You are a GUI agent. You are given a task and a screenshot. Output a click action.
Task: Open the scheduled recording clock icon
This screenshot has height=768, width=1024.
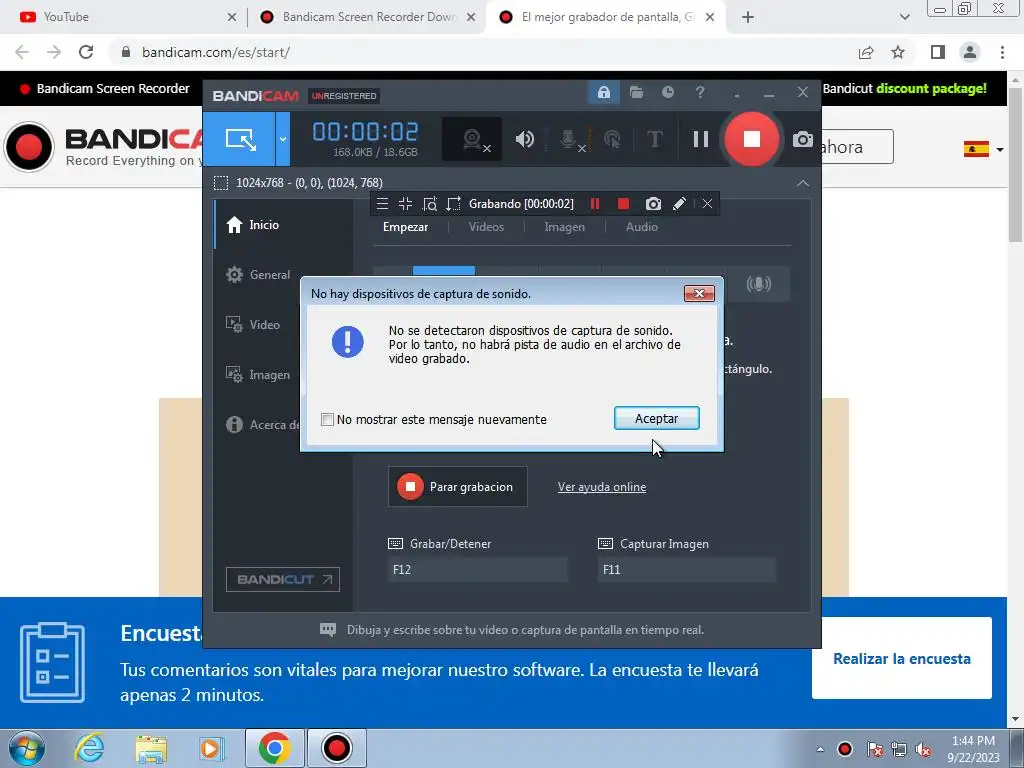coord(667,93)
